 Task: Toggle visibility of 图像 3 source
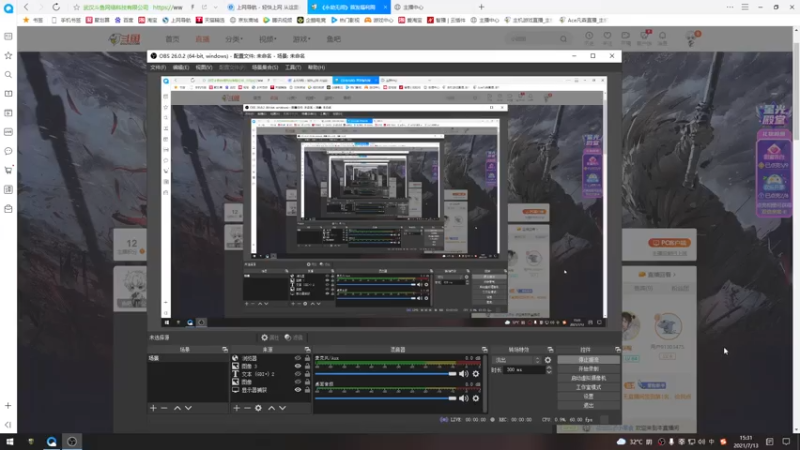(297, 366)
